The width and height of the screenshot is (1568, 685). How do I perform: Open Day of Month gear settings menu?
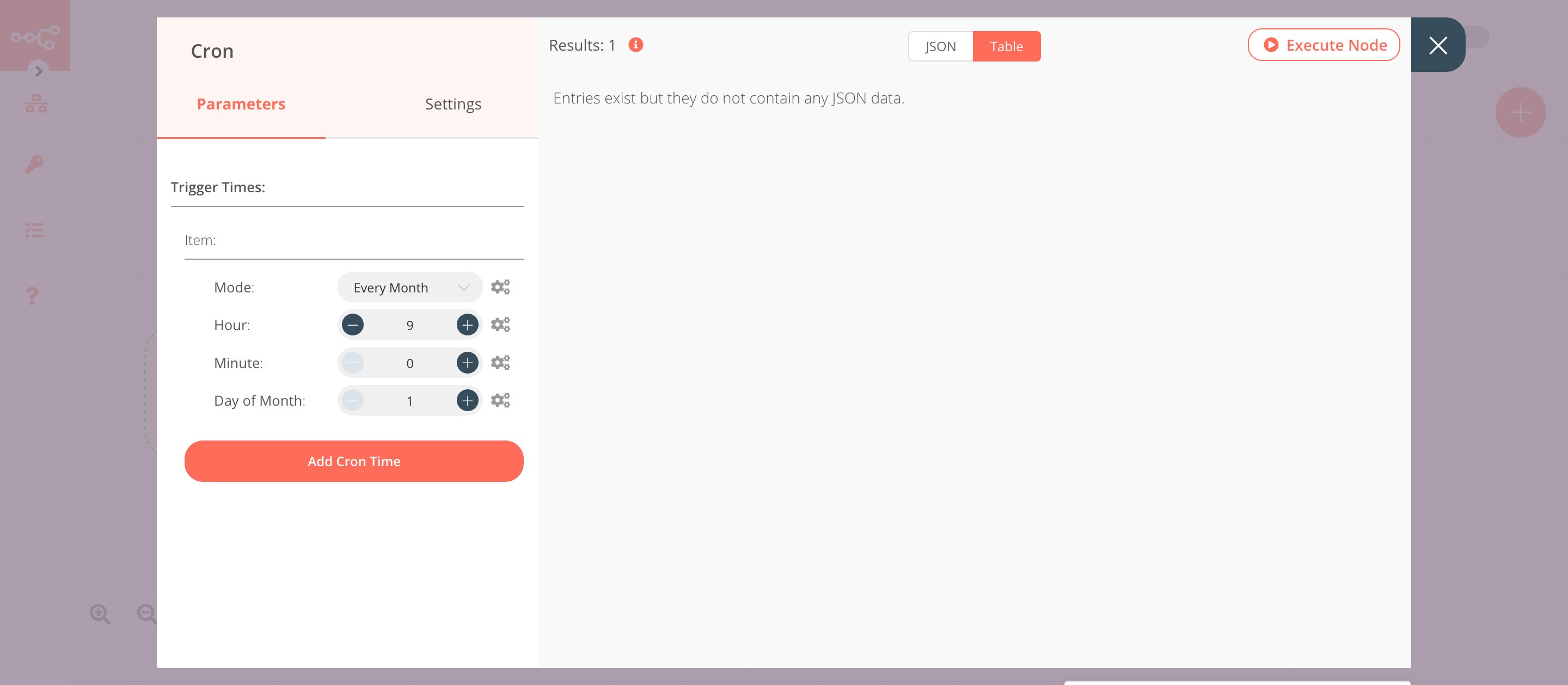click(500, 400)
